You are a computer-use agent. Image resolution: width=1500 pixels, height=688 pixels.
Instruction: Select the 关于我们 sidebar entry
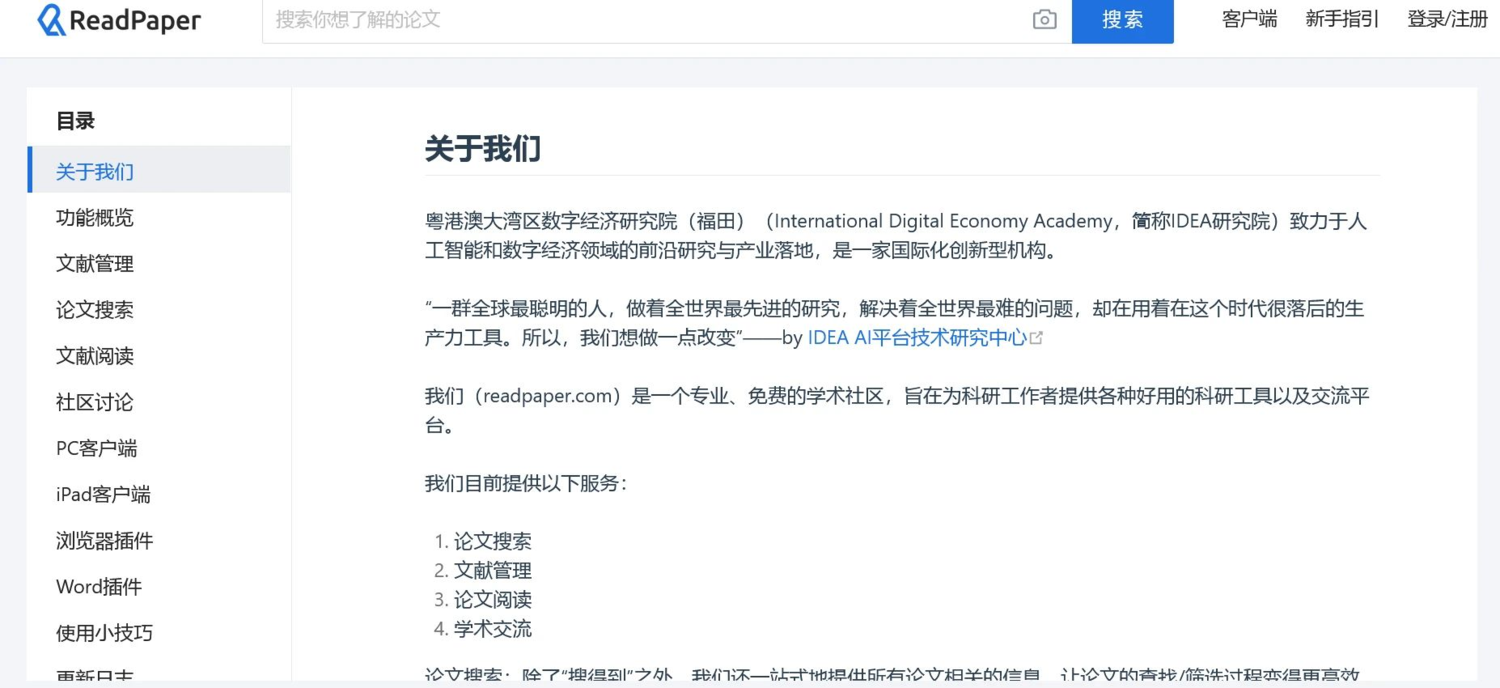93,171
